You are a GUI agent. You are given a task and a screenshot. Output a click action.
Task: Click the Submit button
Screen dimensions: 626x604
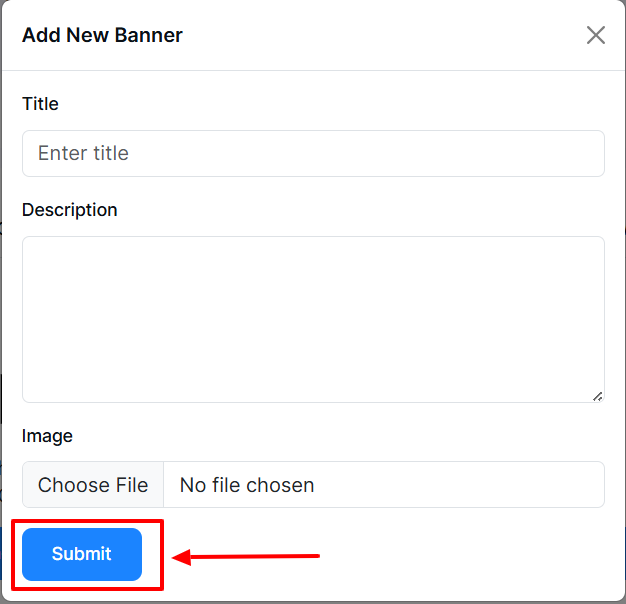tap(82, 554)
